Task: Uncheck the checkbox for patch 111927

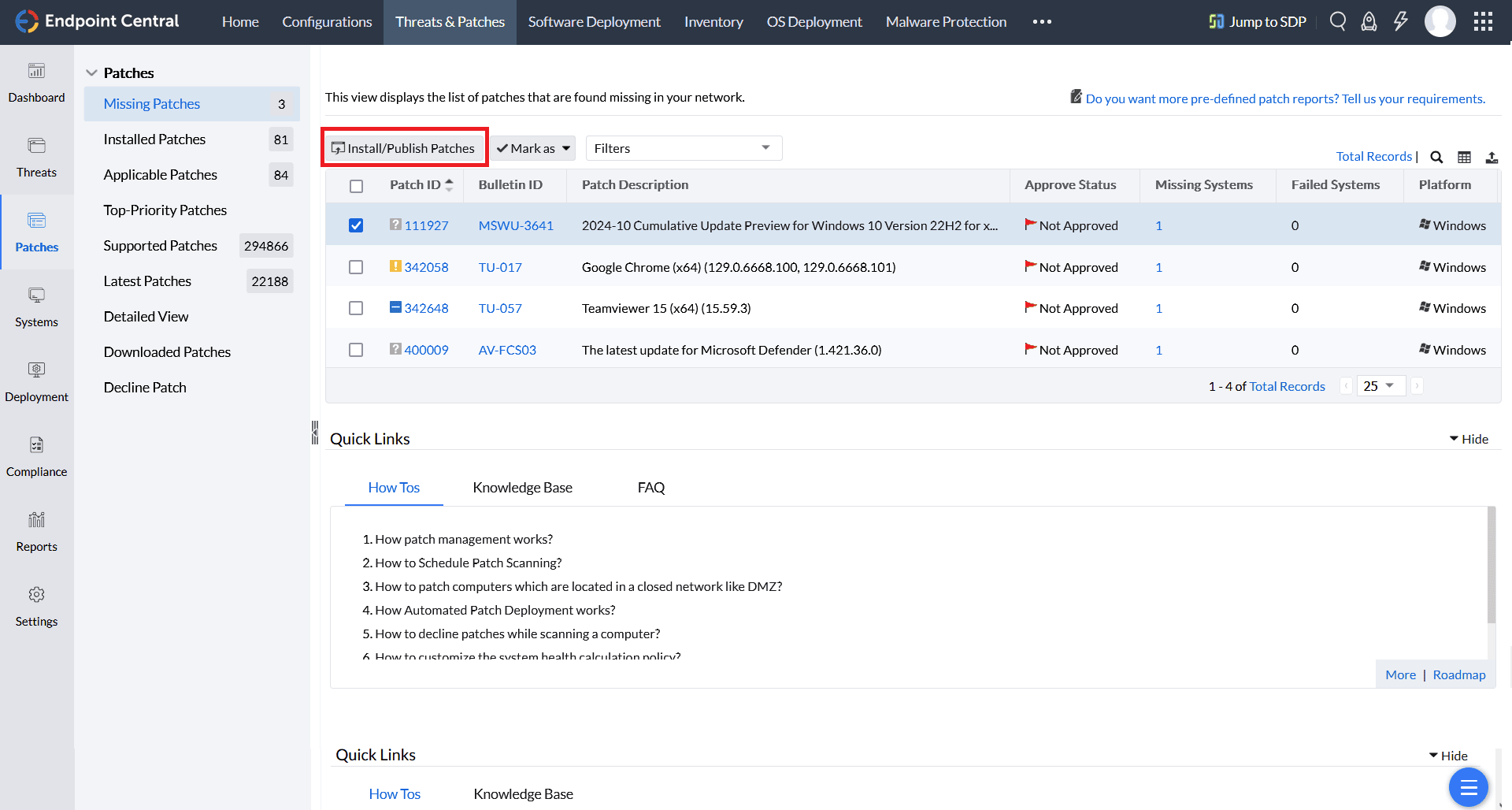Action: tap(356, 225)
